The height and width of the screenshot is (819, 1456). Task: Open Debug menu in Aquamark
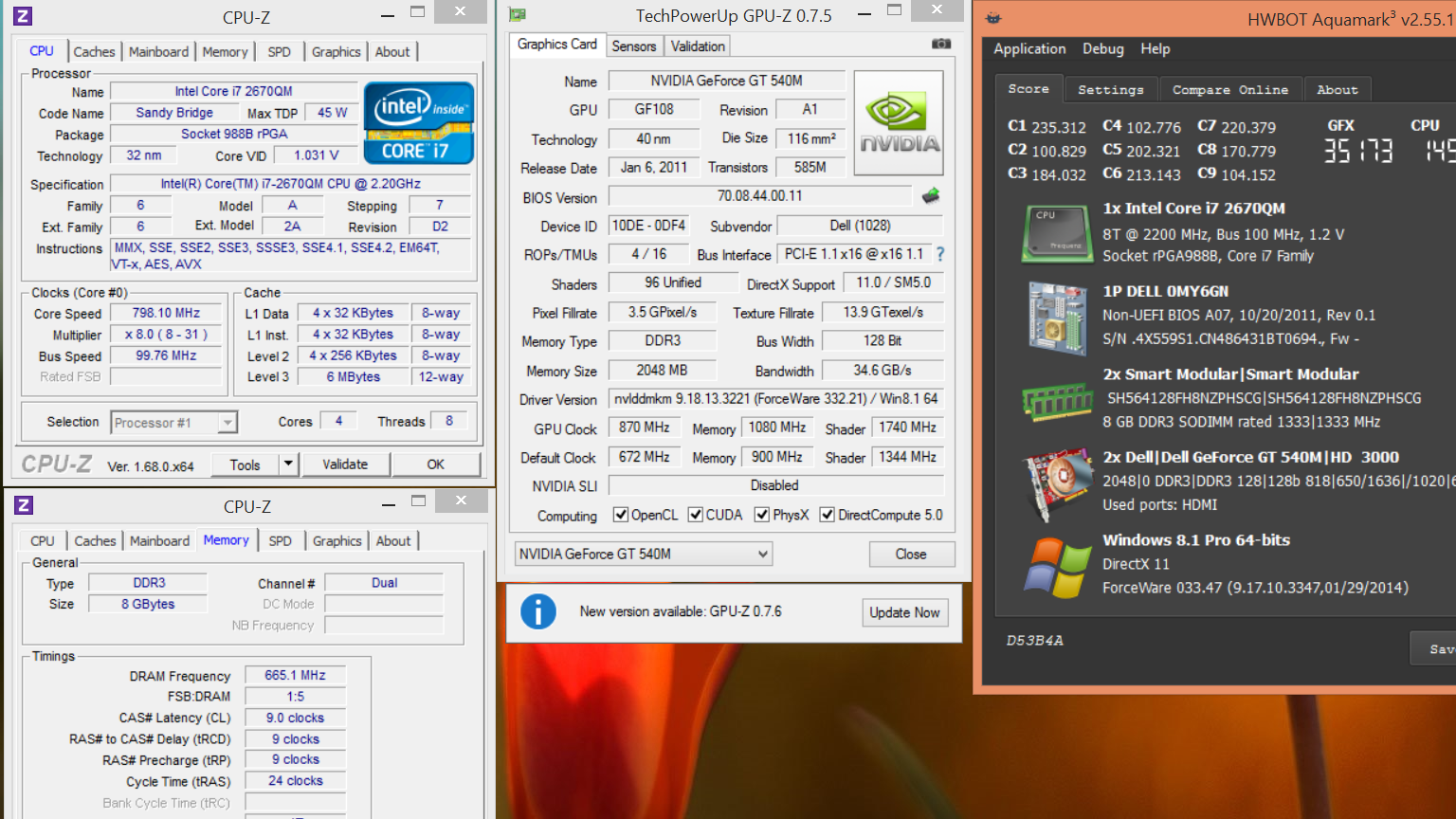coord(1103,48)
